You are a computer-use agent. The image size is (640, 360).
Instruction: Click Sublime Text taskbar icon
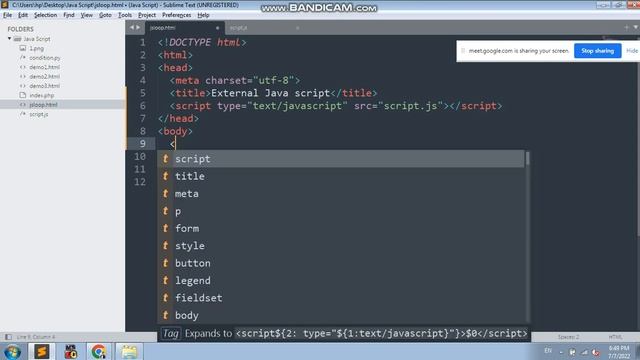coord(42,351)
